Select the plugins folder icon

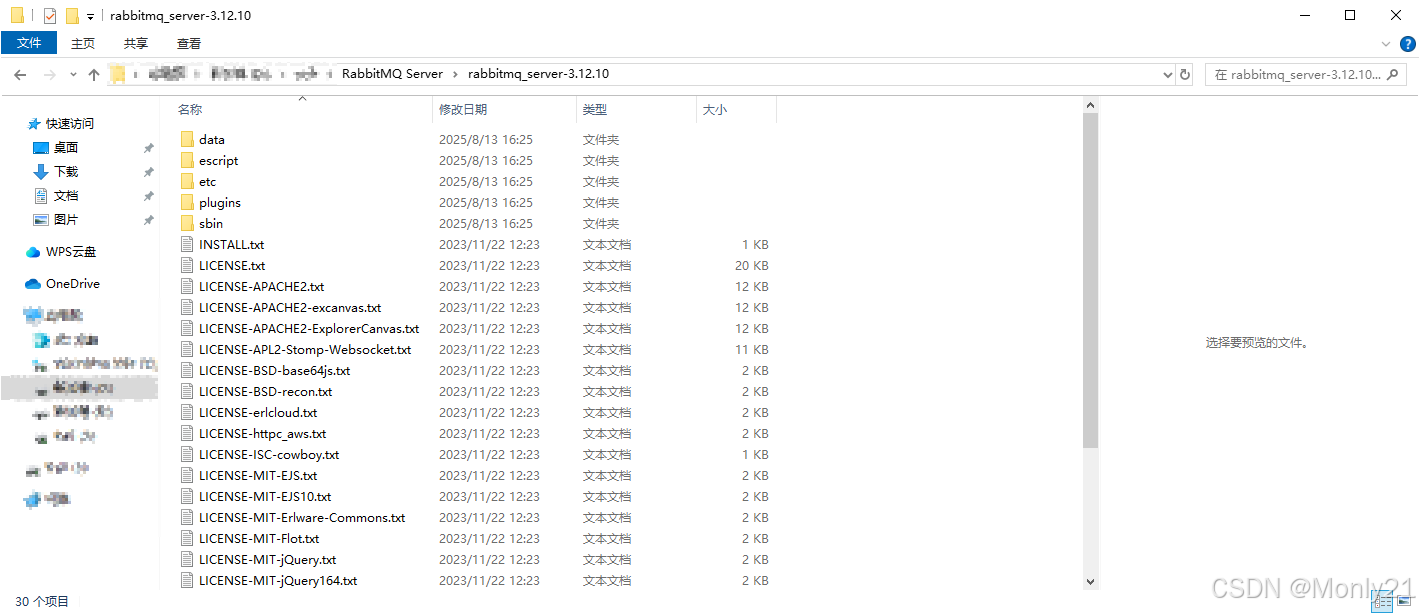(x=187, y=202)
